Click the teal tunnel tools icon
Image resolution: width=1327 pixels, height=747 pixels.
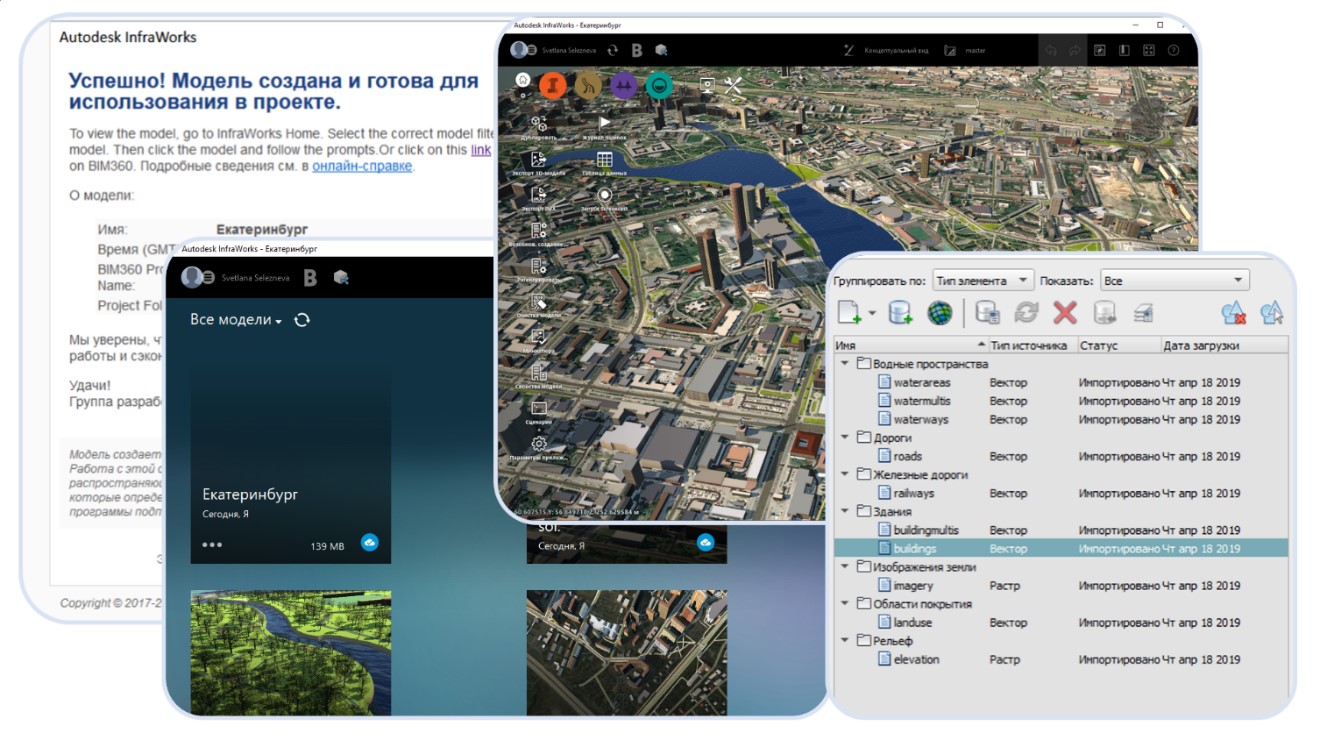(660, 86)
